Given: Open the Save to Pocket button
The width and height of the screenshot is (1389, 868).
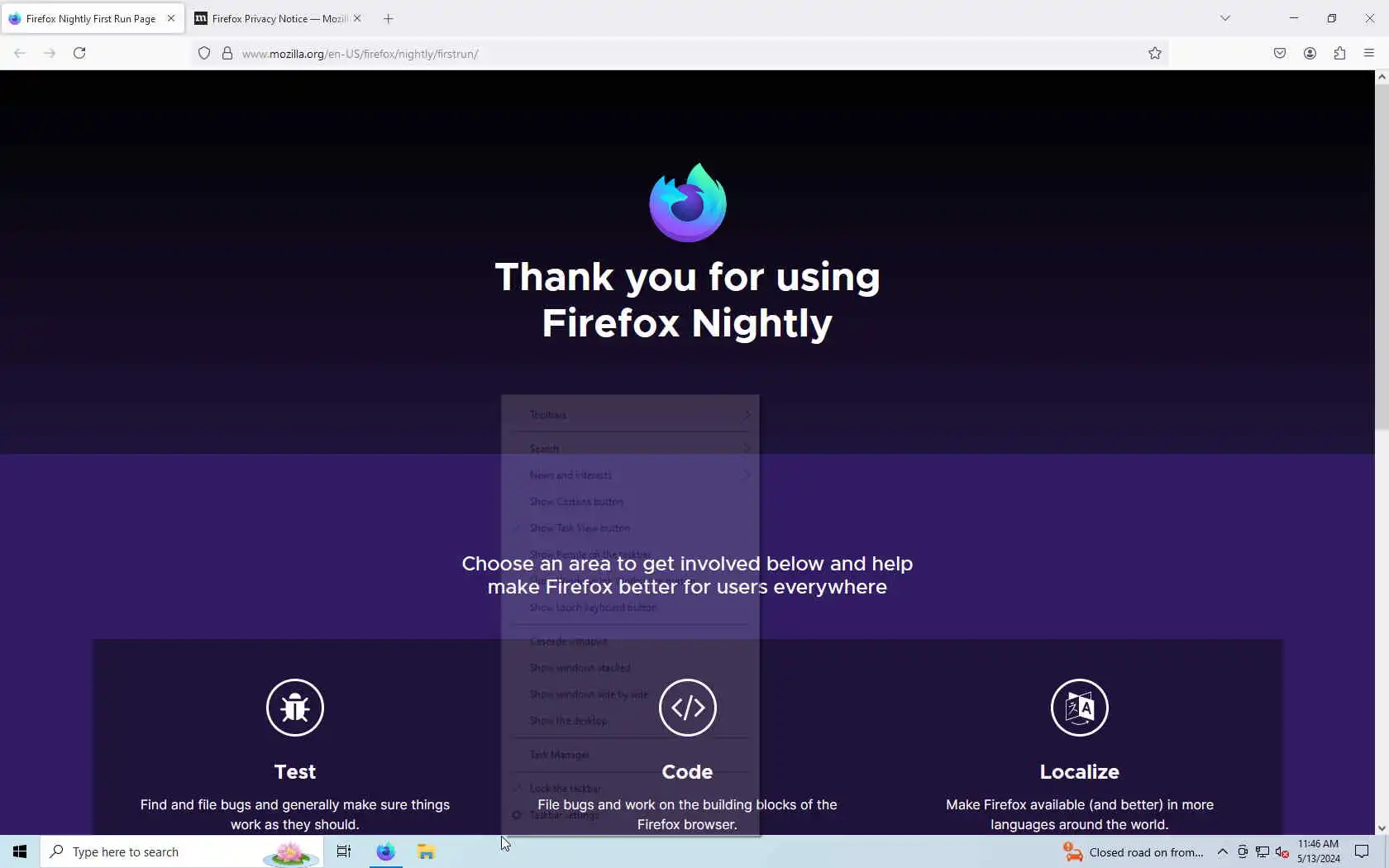Looking at the screenshot, I should point(1280,54).
